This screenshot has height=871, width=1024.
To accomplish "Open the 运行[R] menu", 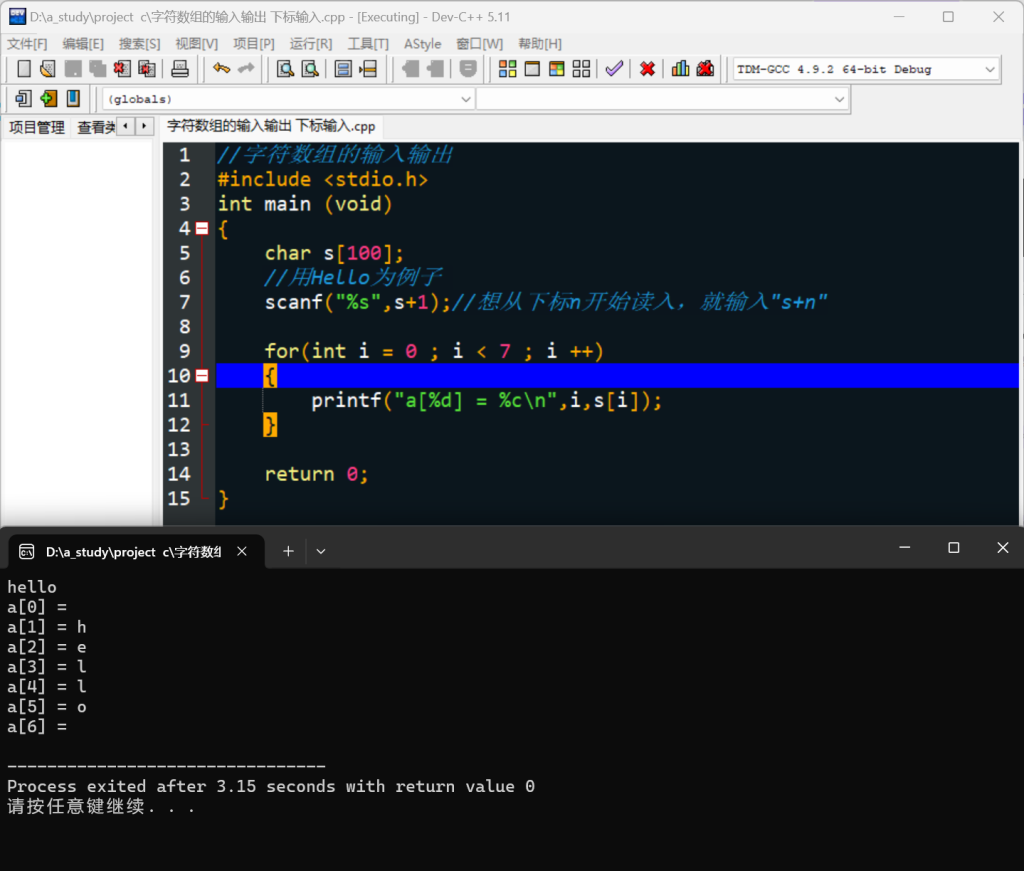I will point(311,44).
